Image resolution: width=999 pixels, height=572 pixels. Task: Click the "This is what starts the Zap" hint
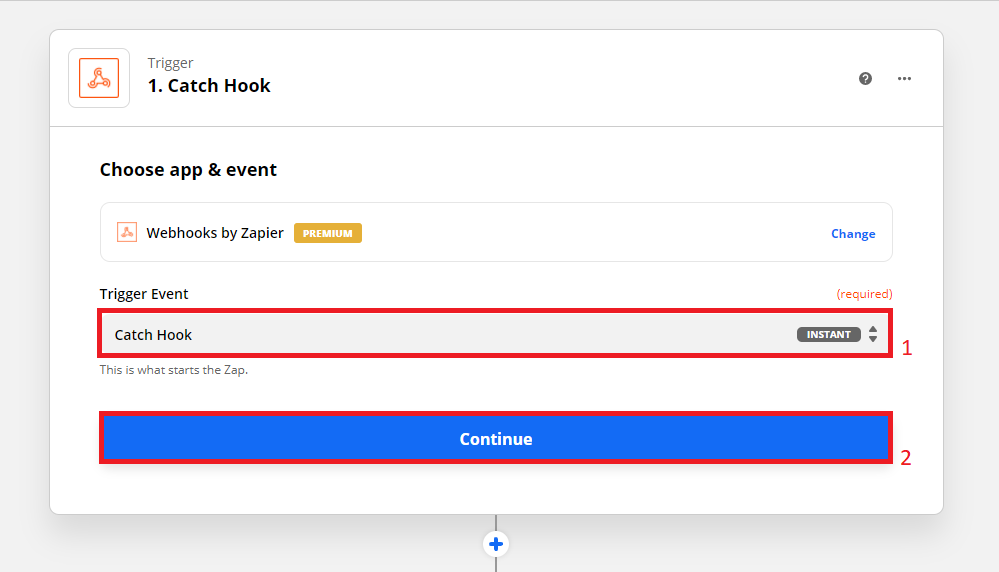(x=173, y=370)
